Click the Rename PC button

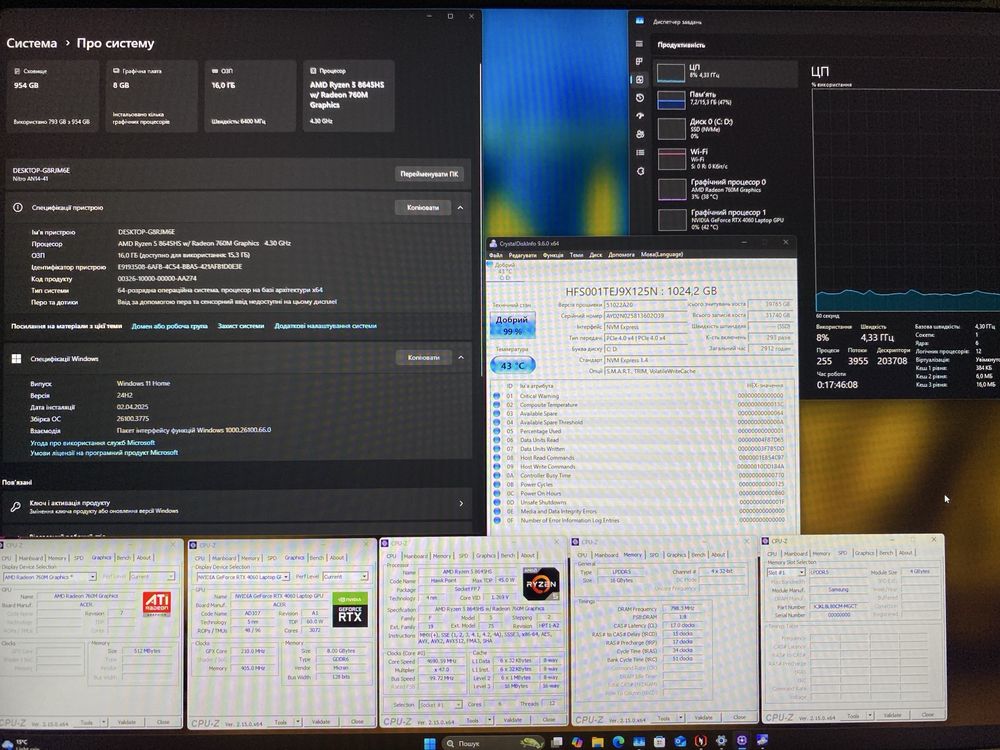[429, 174]
